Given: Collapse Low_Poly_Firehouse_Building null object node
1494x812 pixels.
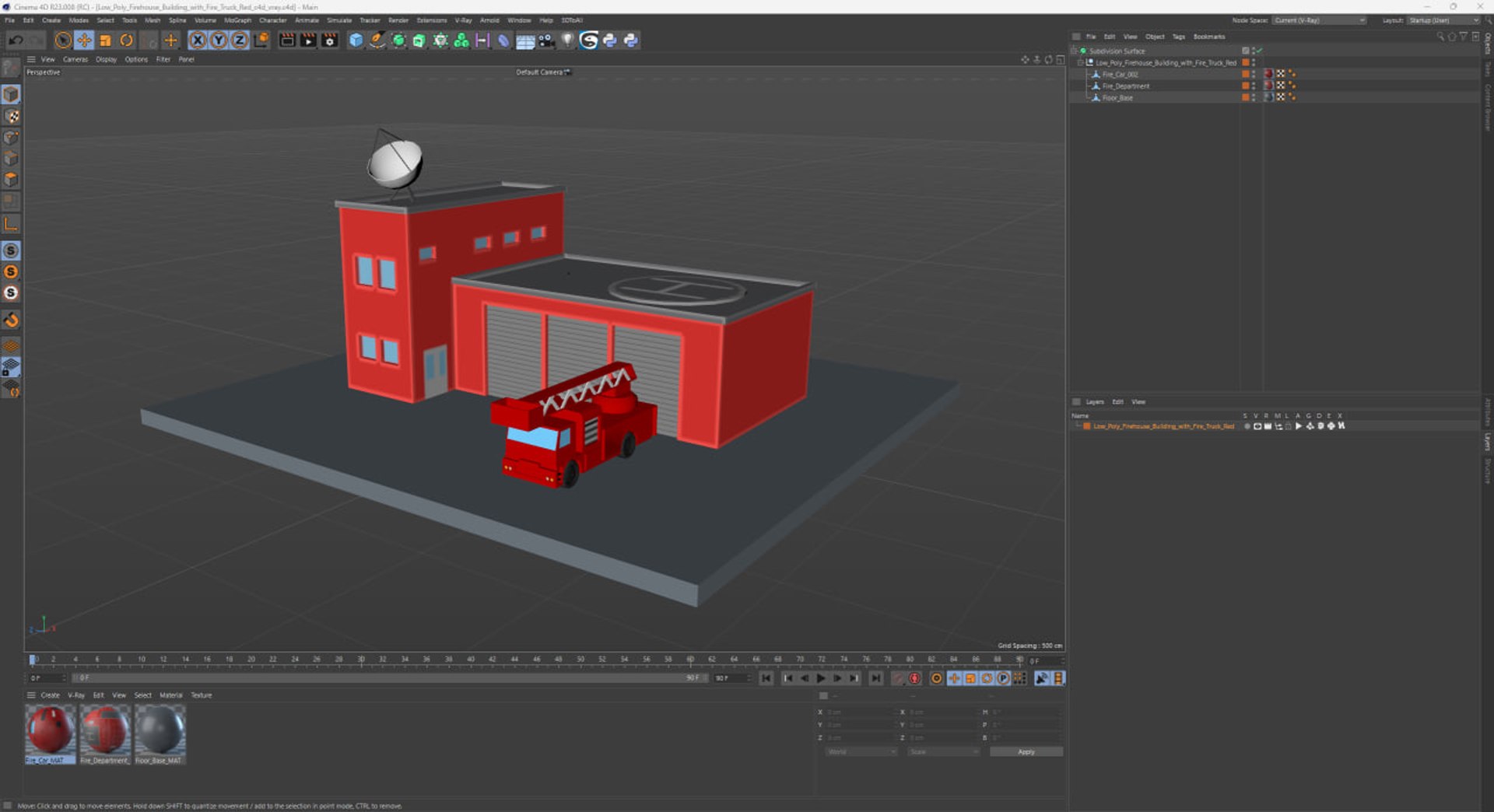Looking at the screenshot, I should pos(1081,63).
